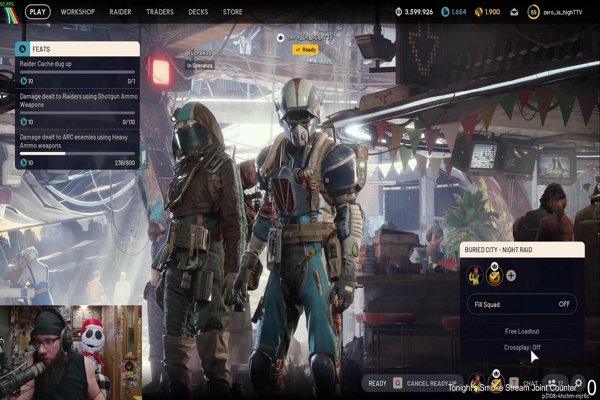Toggle the Crossplay: Off setting

pyautogui.click(x=522, y=347)
